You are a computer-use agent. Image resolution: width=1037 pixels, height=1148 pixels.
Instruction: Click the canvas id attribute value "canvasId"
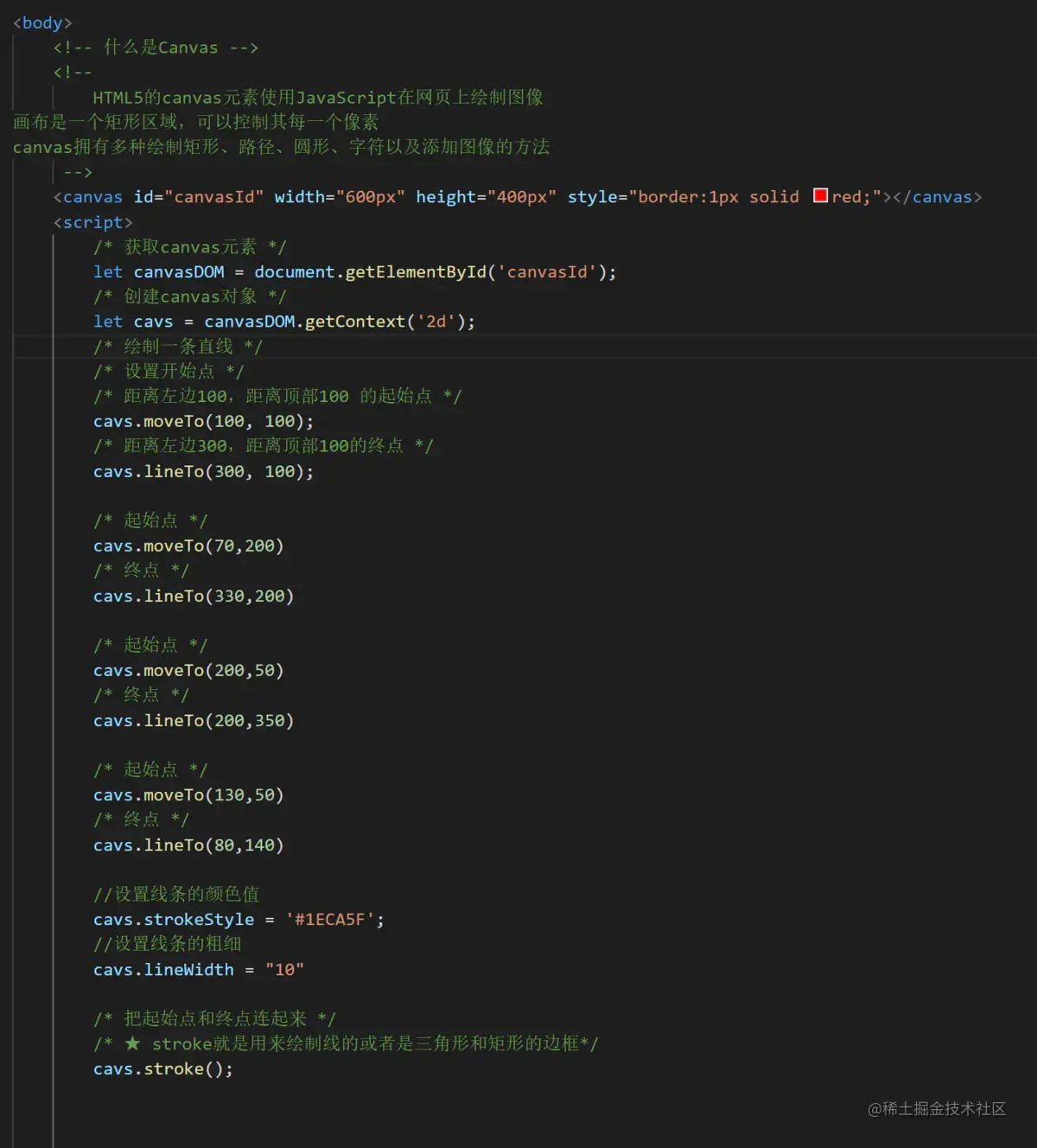click(x=213, y=197)
